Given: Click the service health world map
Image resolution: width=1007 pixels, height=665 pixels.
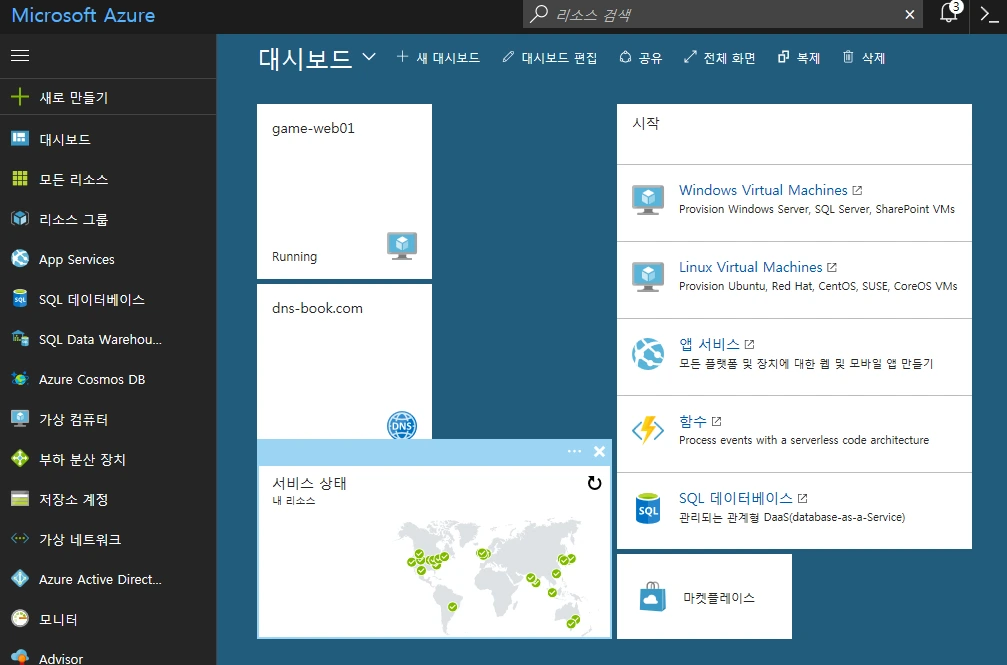Looking at the screenshot, I should (x=491, y=577).
